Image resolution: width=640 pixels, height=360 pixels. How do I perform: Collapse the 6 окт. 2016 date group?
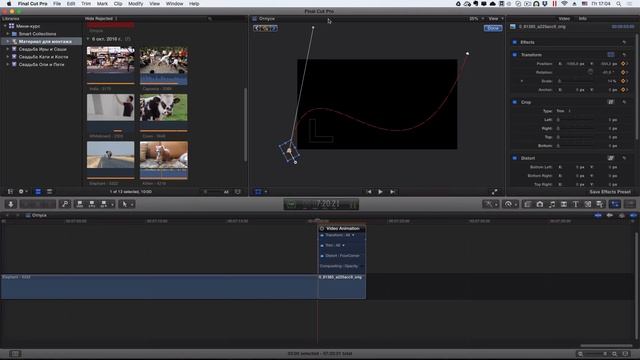coord(88,39)
